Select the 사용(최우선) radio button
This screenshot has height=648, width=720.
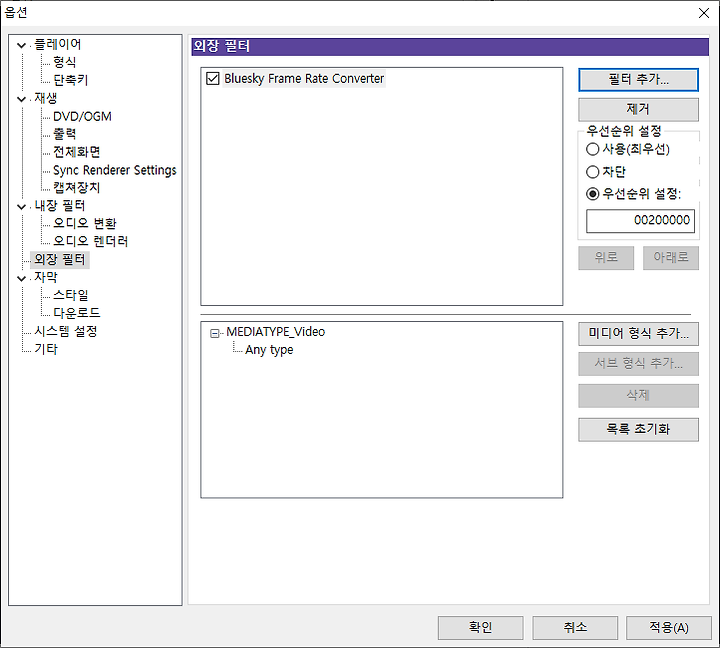pyautogui.click(x=593, y=149)
